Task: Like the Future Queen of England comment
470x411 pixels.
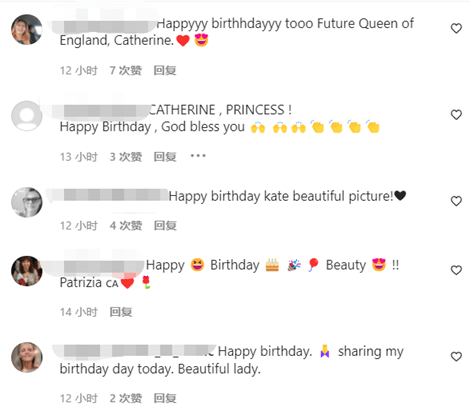Action: [456, 28]
